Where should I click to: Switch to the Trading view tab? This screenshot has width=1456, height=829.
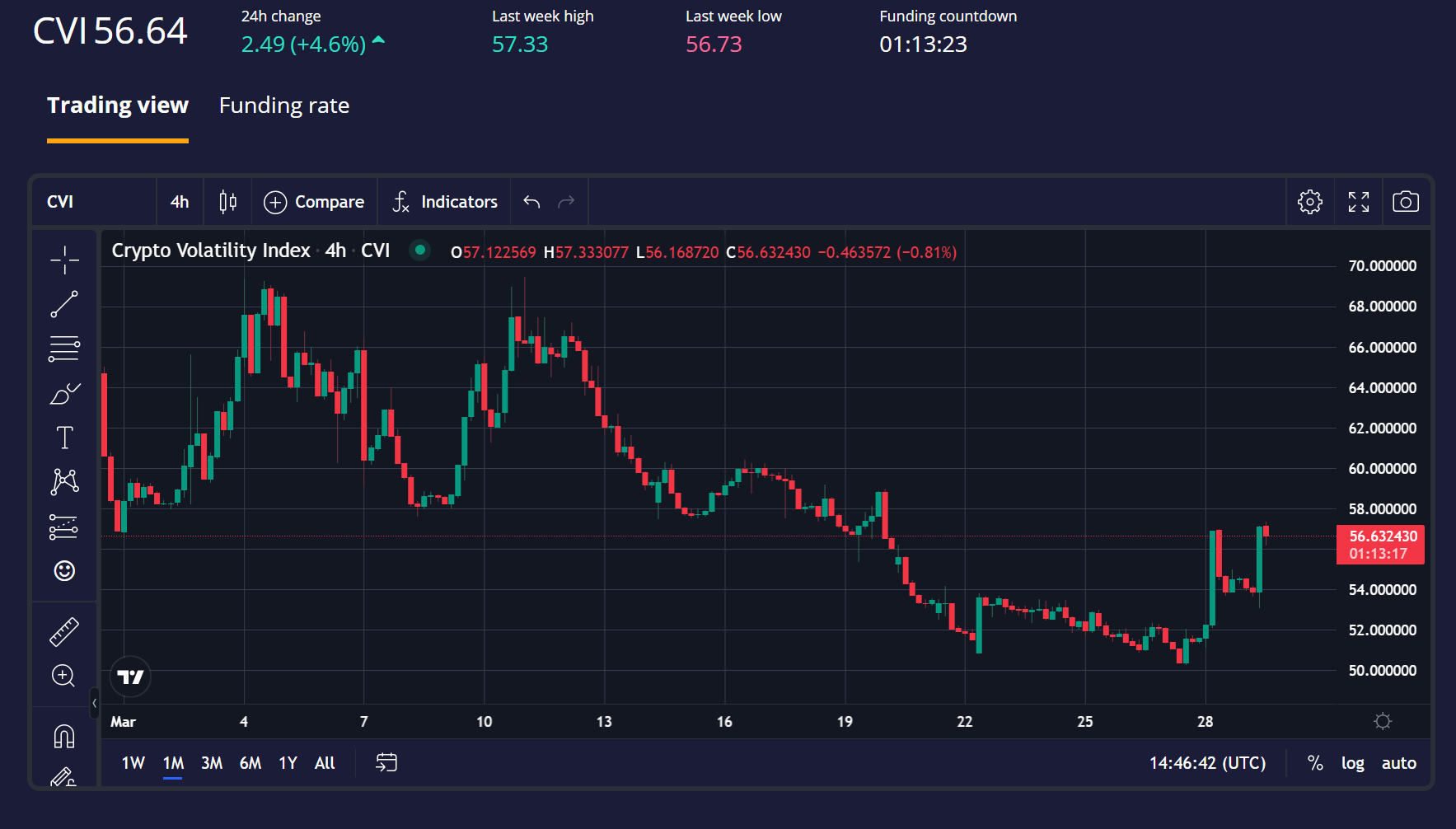click(x=118, y=105)
